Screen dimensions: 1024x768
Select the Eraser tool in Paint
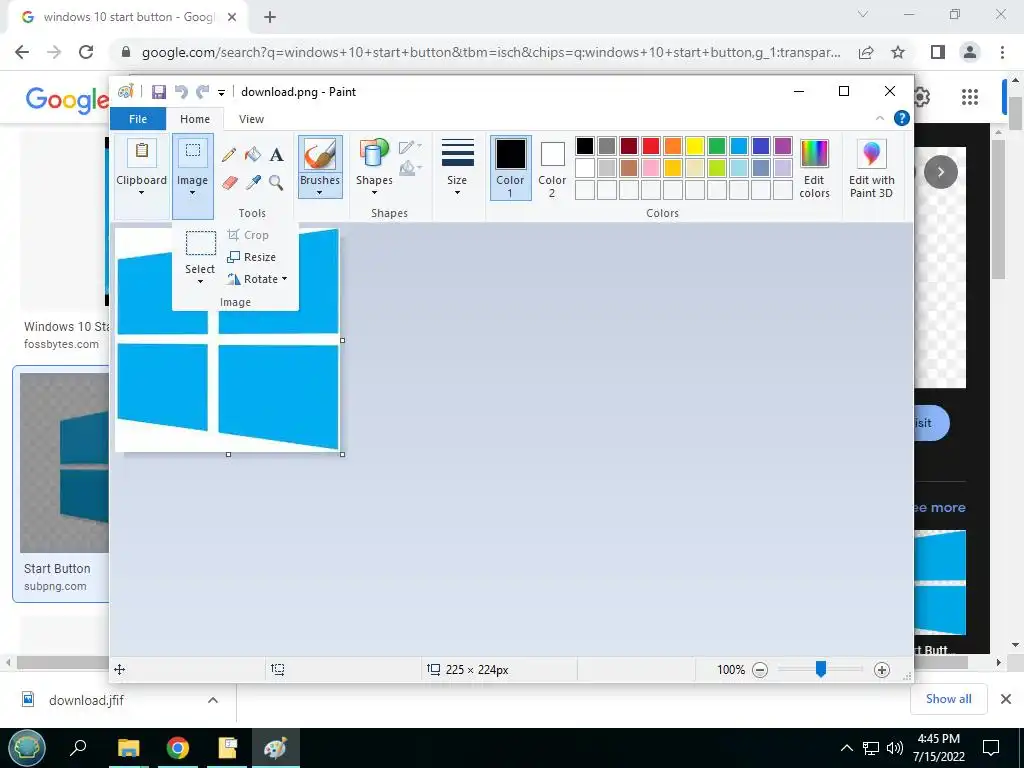click(x=229, y=182)
